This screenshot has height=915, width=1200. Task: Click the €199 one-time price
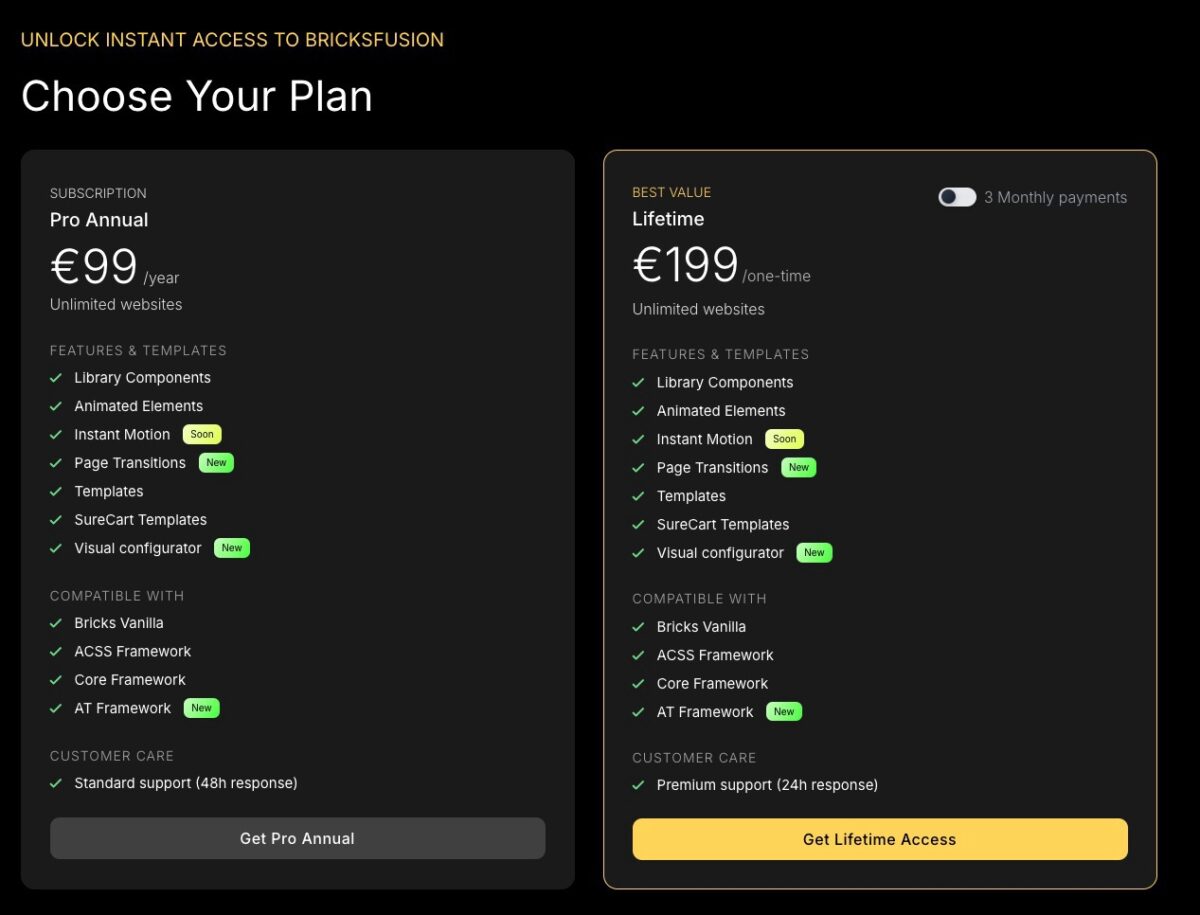[721, 266]
